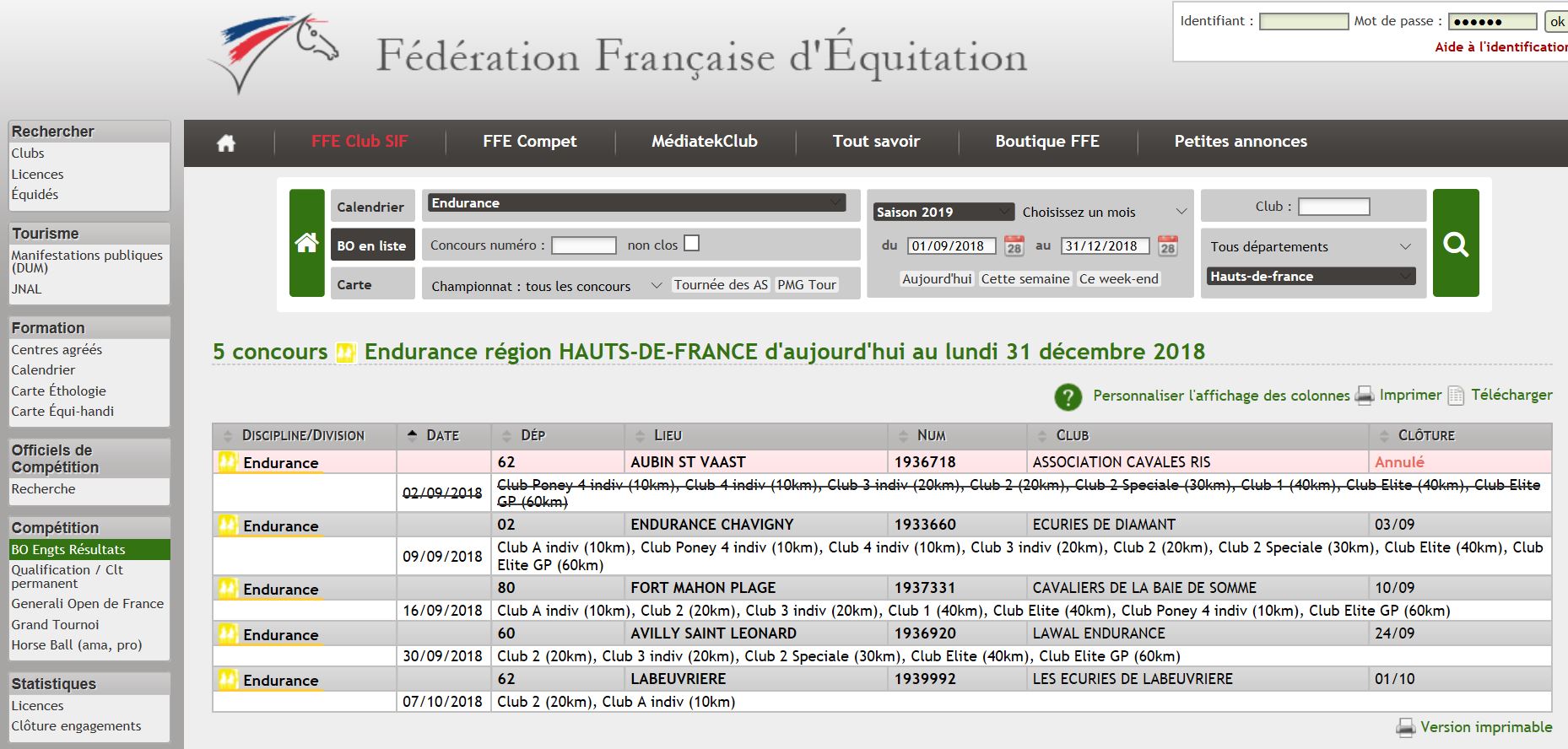Click the yellow endurance icon in the results heading

pyautogui.click(x=345, y=353)
